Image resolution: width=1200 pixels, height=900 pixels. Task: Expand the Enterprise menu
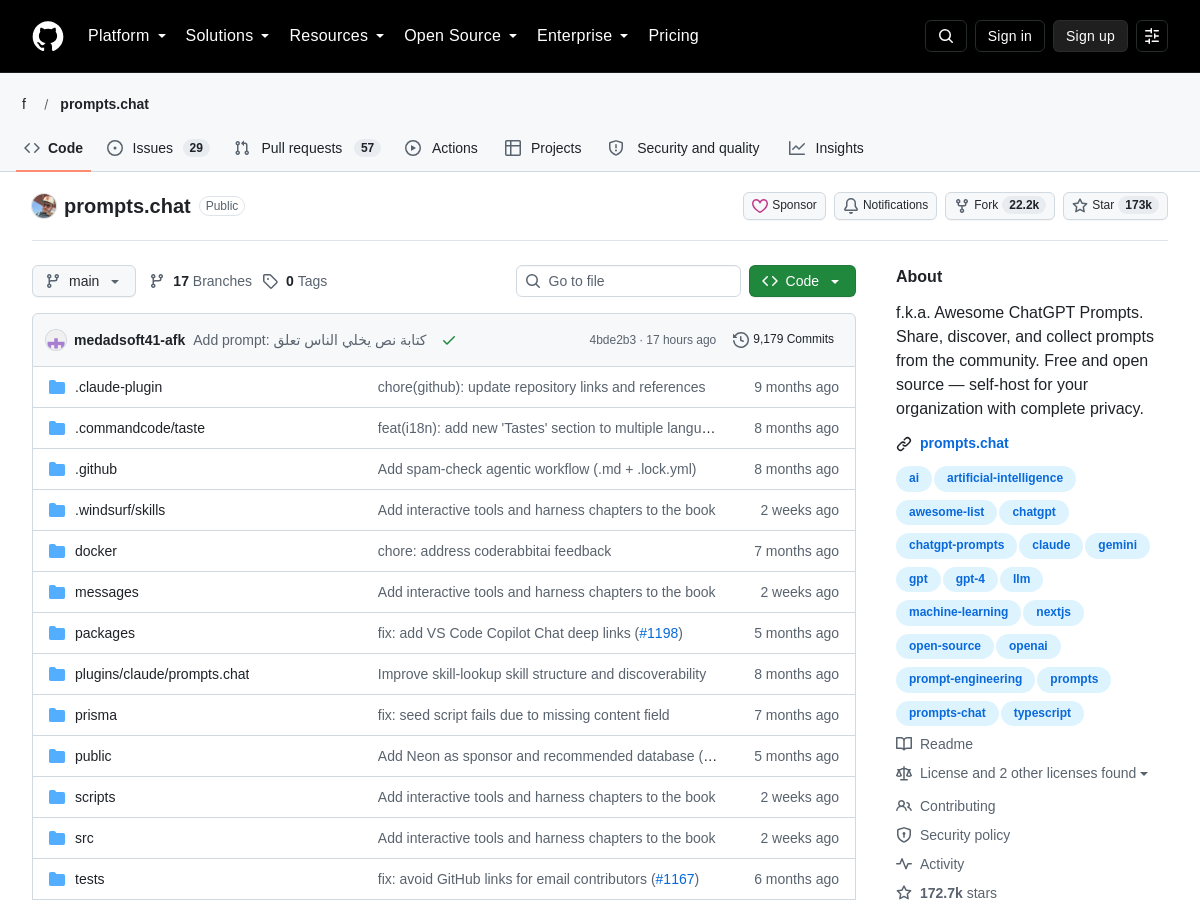coord(583,36)
